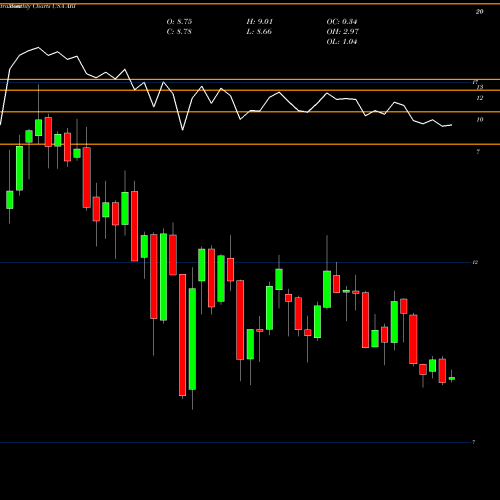Click the last small green candlestick at the right
The width and height of the screenshot is (500, 500).
click(452, 378)
